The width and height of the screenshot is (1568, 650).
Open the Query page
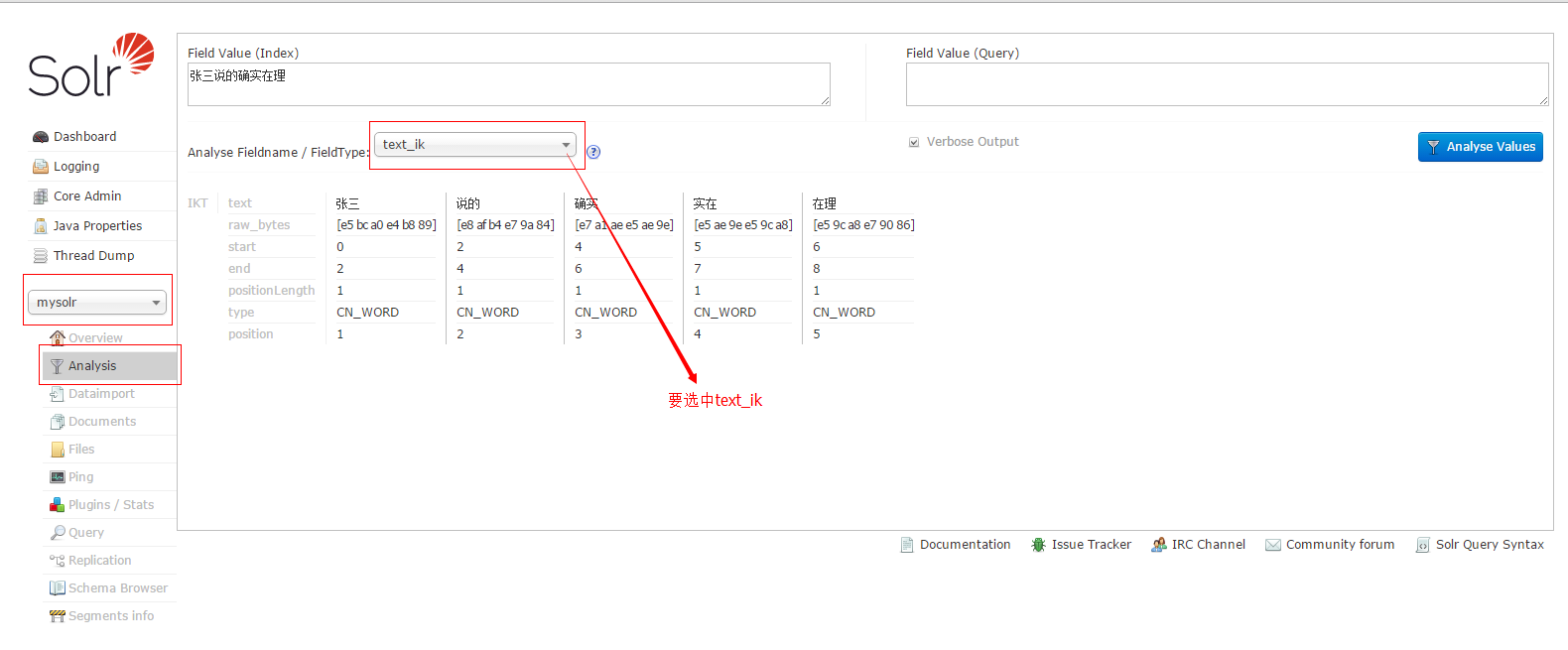coord(86,533)
